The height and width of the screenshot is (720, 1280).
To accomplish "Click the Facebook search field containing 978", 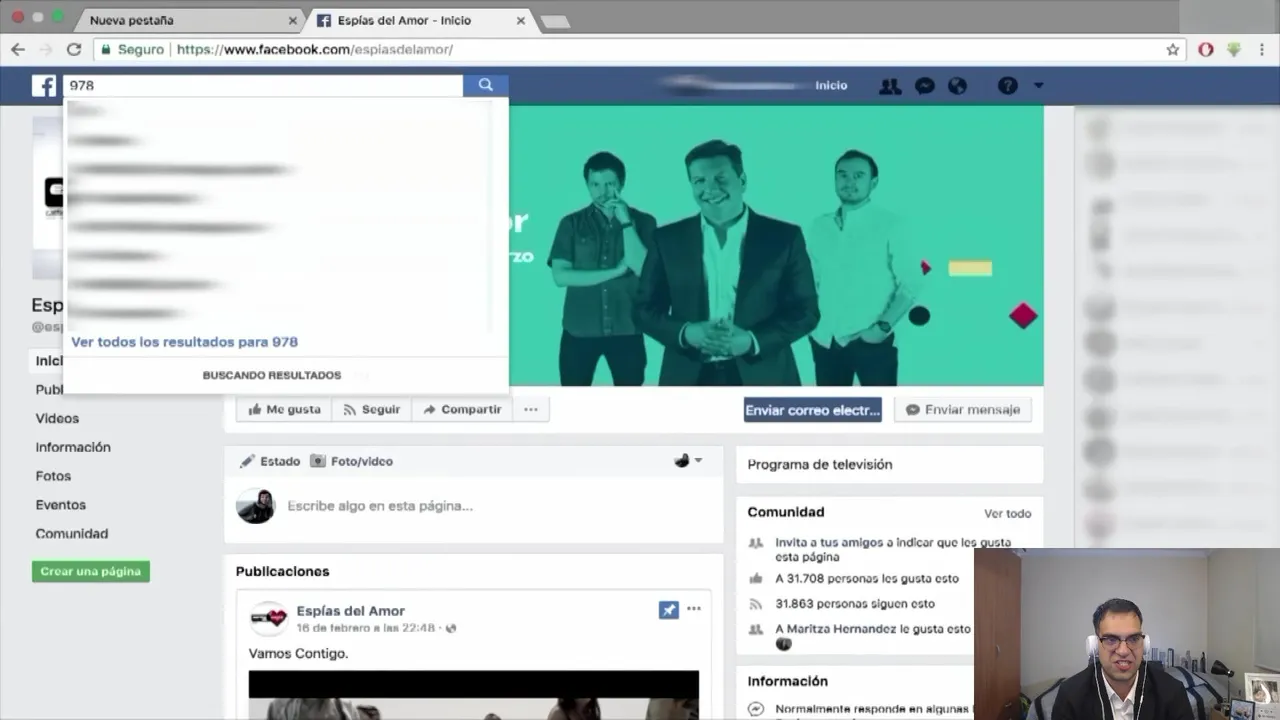I will [x=263, y=85].
